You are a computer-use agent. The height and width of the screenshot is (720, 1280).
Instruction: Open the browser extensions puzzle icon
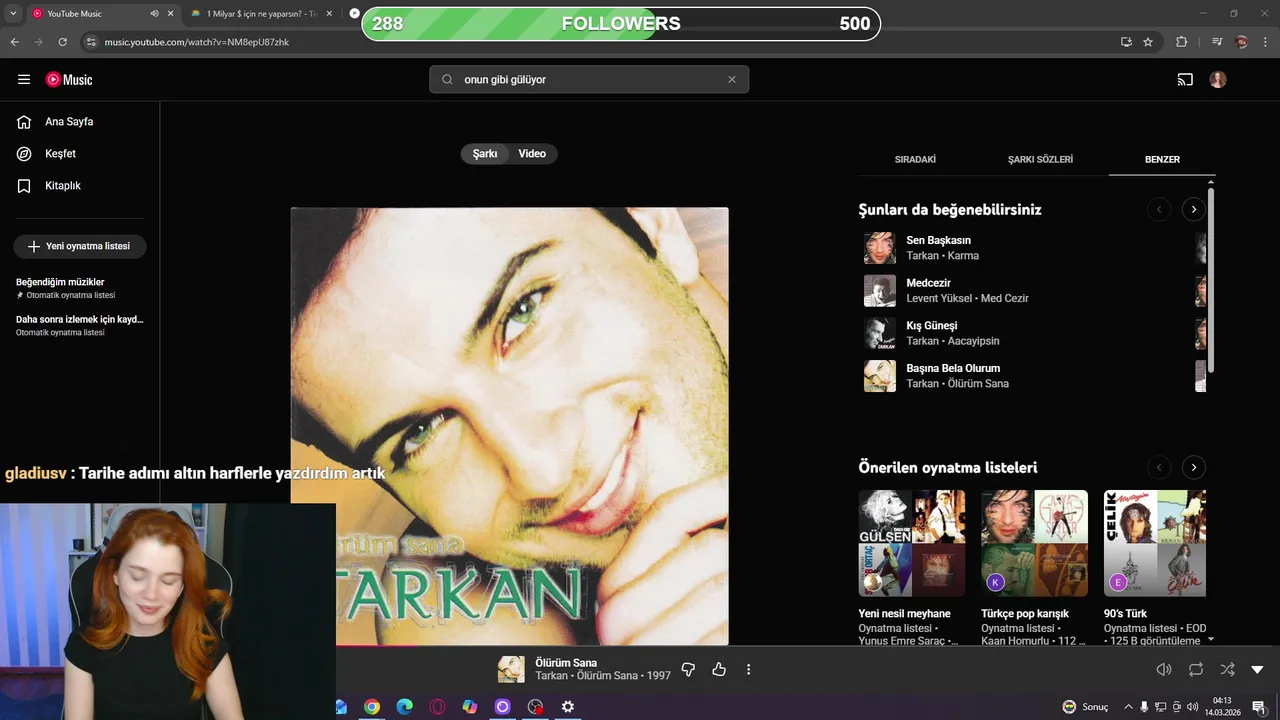[1181, 42]
